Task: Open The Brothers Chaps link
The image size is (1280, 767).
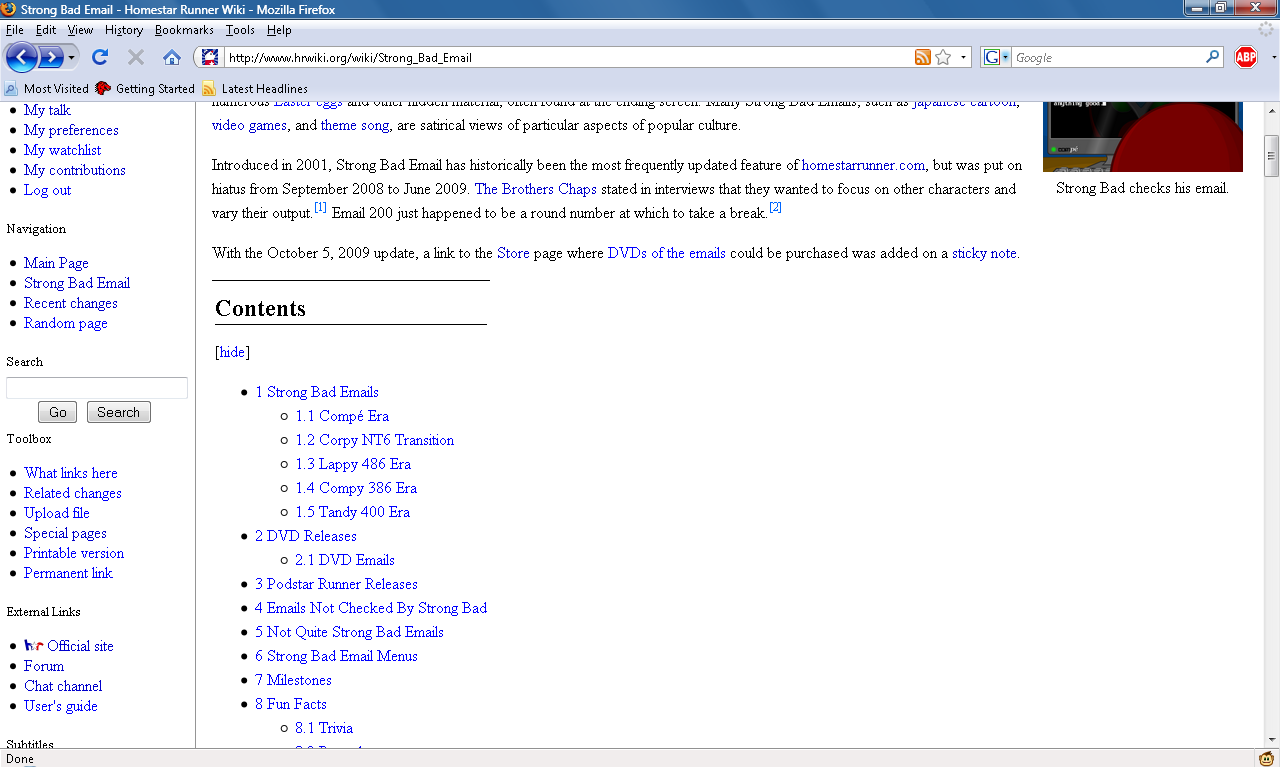Action: click(535, 189)
